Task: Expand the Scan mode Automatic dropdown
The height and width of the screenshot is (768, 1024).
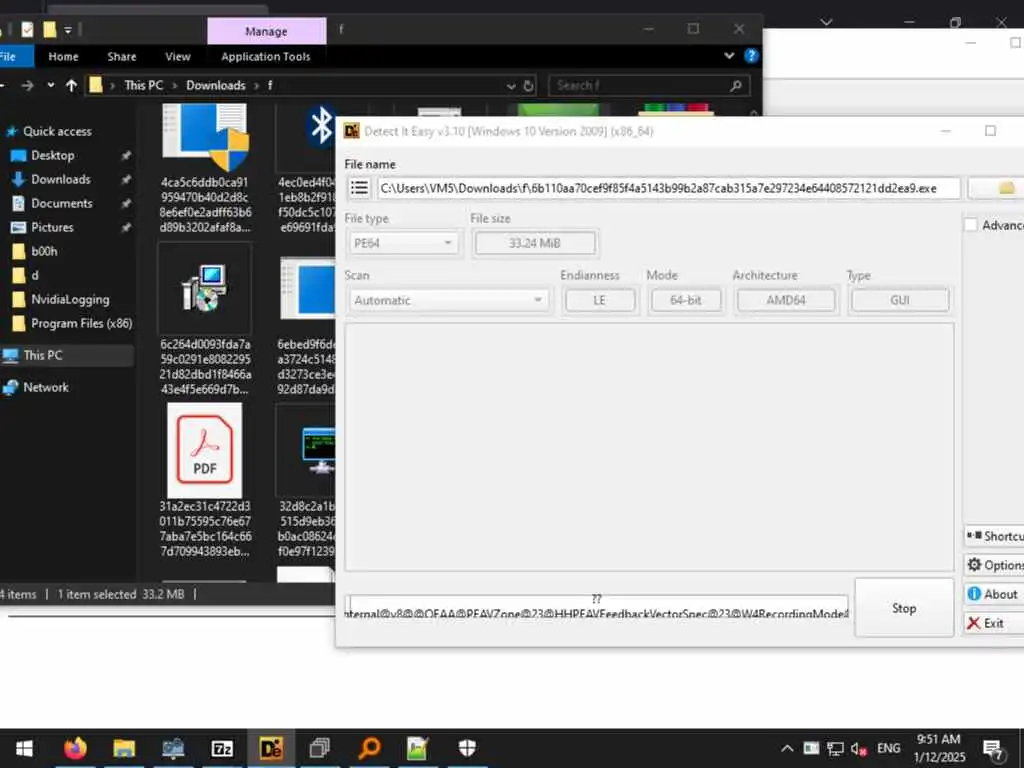Action: [448, 300]
